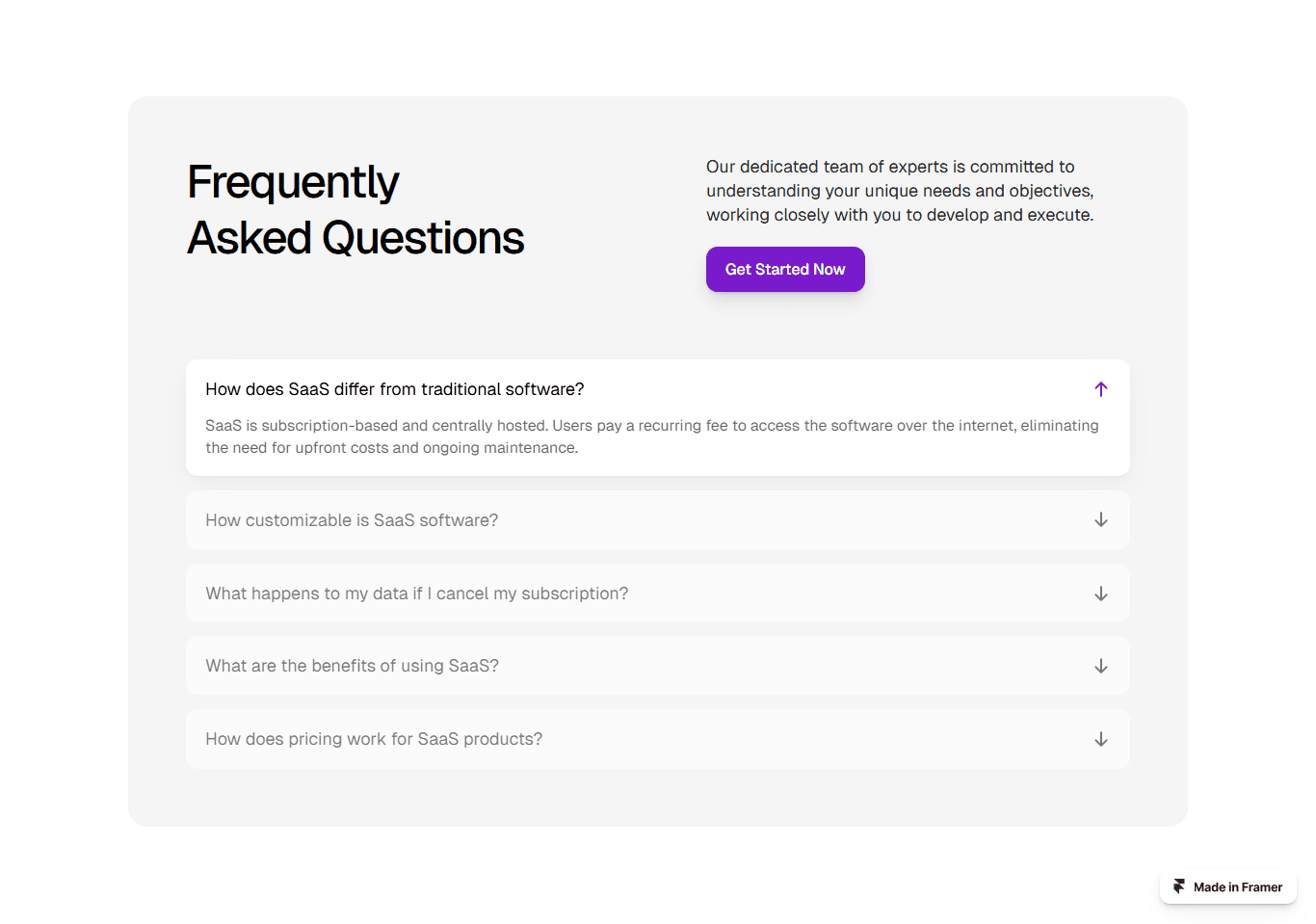Click down arrow beside cancel subscription question
The height and width of the screenshot is (924, 1316).
tap(1101, 594)
